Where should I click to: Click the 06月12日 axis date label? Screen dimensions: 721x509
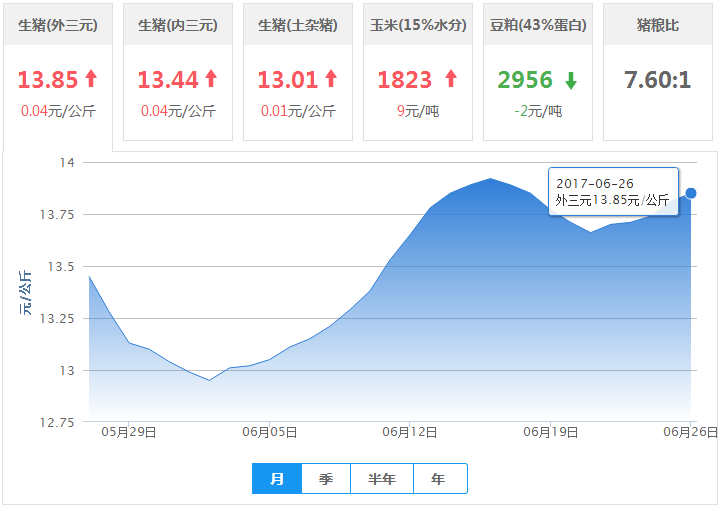(x=412, y=432)
